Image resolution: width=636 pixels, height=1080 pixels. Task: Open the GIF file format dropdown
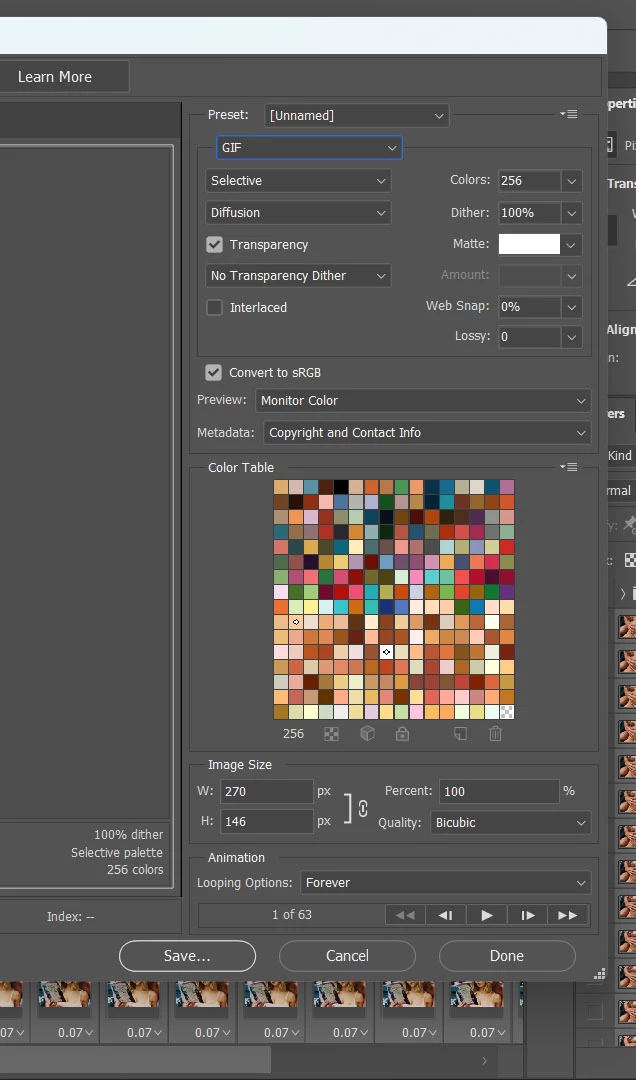click(309, 148)
